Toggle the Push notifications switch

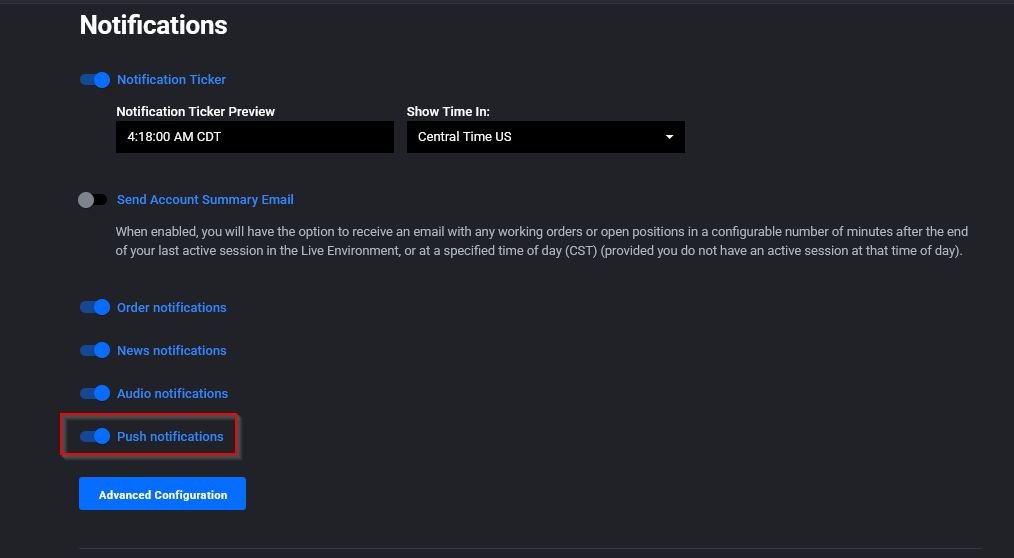tap(94, 436)
